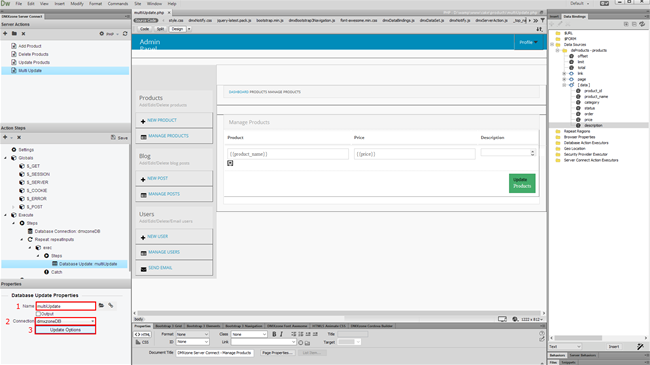The height and width of the screenshot is (365, 650).
Task: Collapse the [data] node in Data Bindings
Action: point(564,85)
